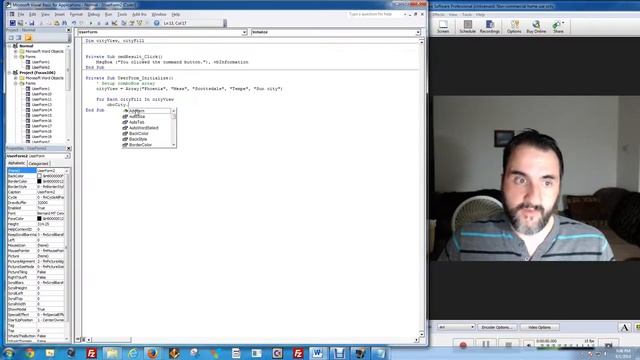The width and height of the screenshot is (640, 360).
Task: Click the Share icon in recorder window
Action: click(558, 27)
